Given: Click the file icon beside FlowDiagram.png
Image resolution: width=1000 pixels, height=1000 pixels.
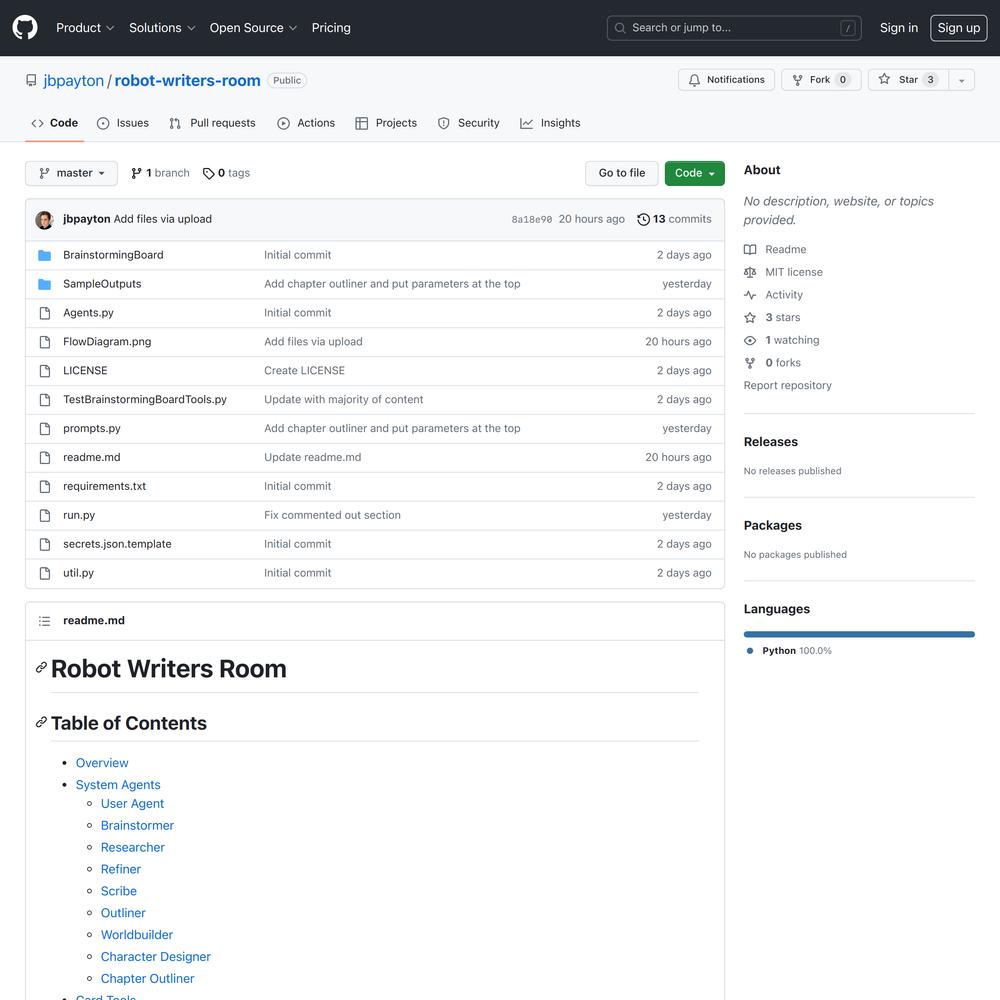Looking at the screenshot, I should tap(45, 342).
